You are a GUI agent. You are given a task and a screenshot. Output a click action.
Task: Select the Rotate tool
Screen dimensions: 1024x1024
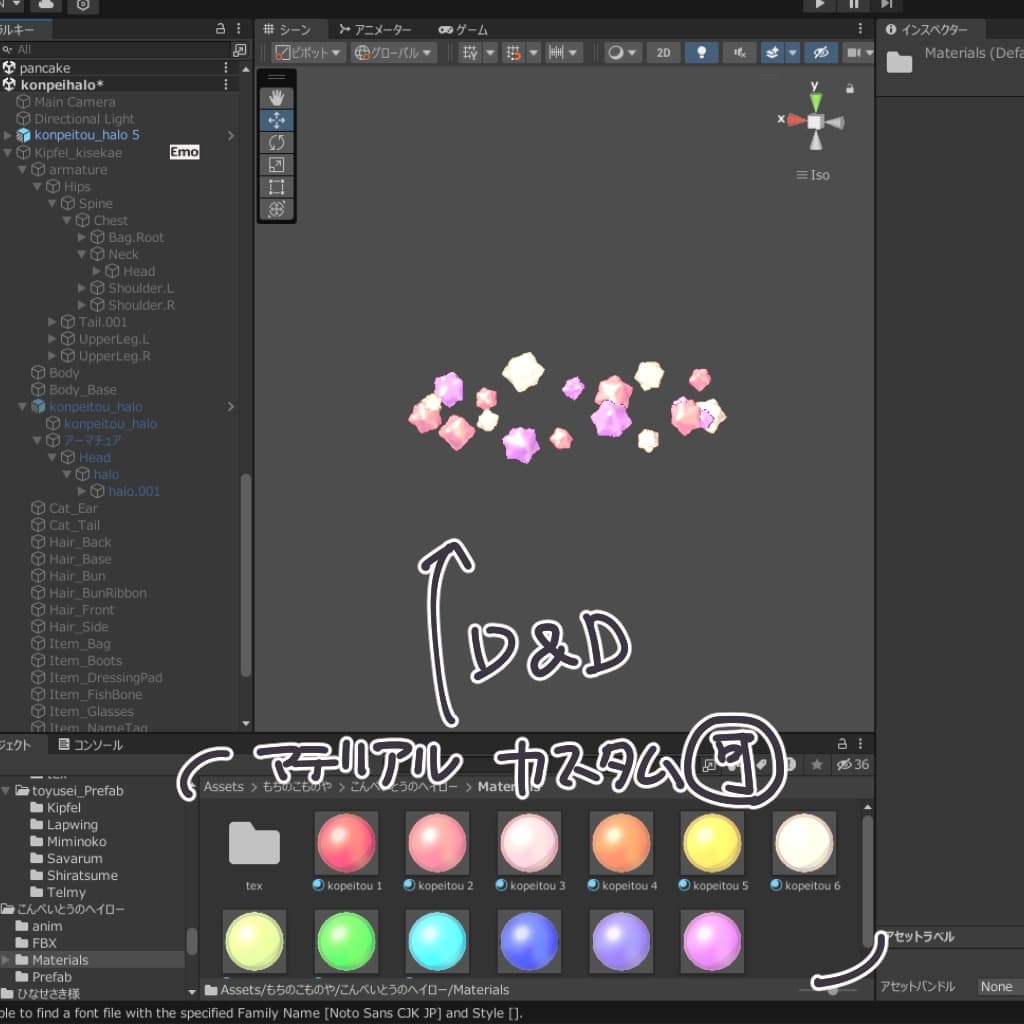pyautogui.click(x=276, y=142)
